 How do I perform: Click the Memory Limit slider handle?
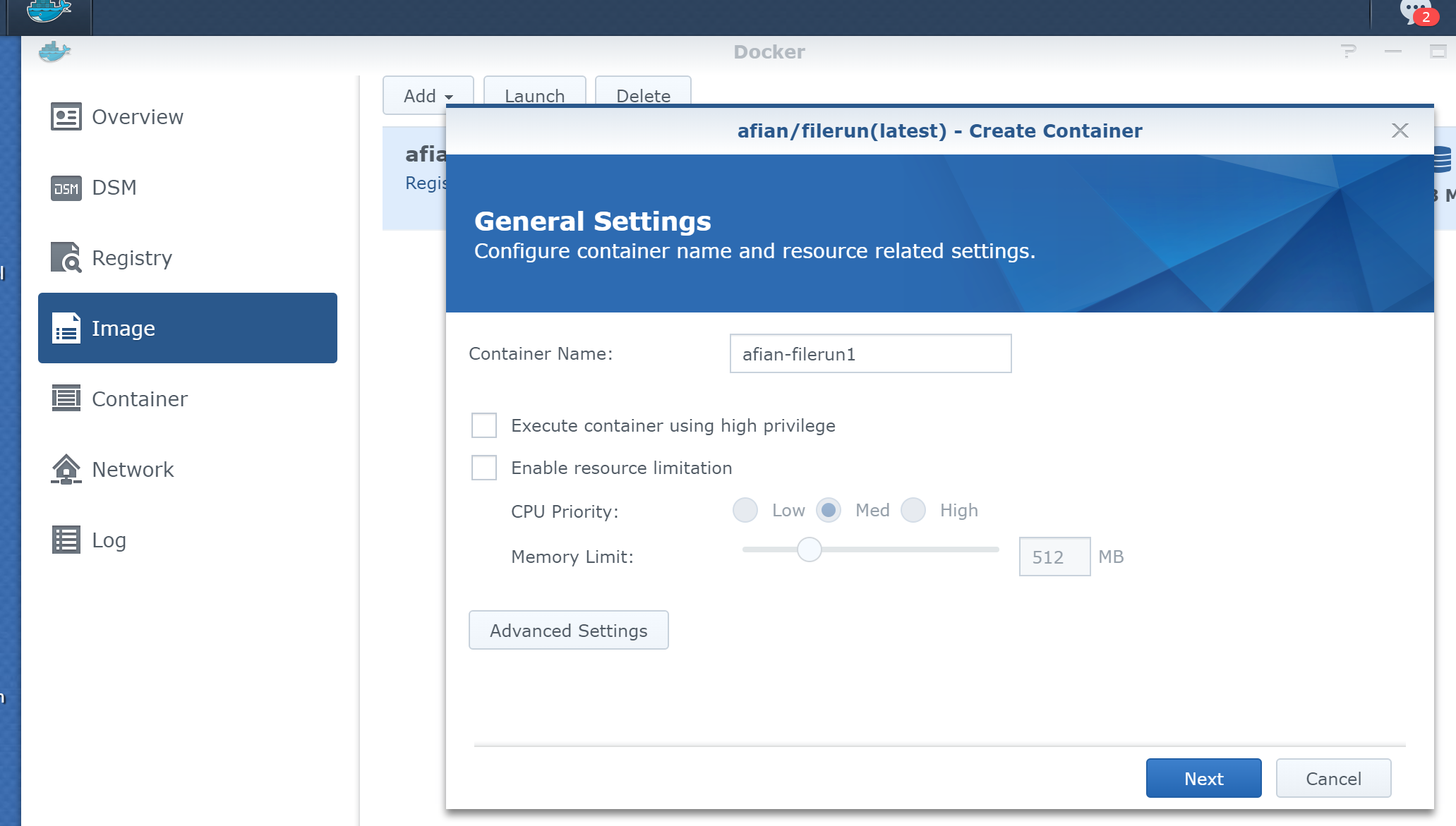click(x=810, y=549)
